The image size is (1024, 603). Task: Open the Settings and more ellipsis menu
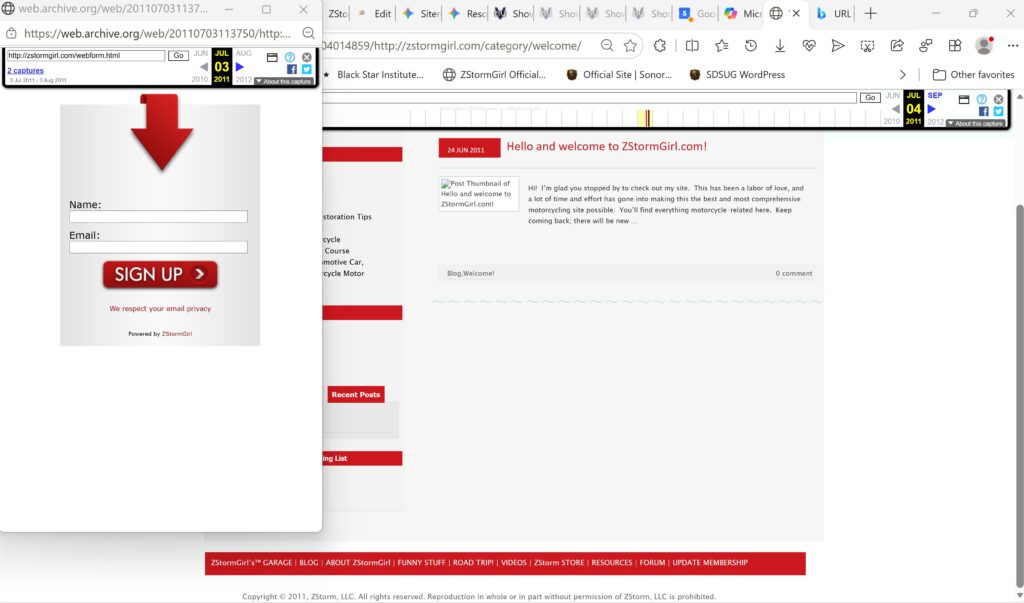(1013, 46)
